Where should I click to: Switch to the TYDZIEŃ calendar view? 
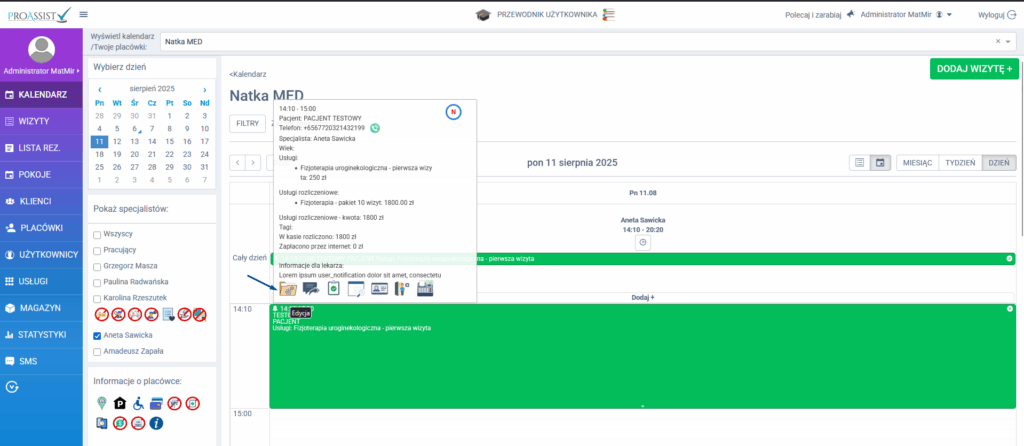click(x=959, y=162)
